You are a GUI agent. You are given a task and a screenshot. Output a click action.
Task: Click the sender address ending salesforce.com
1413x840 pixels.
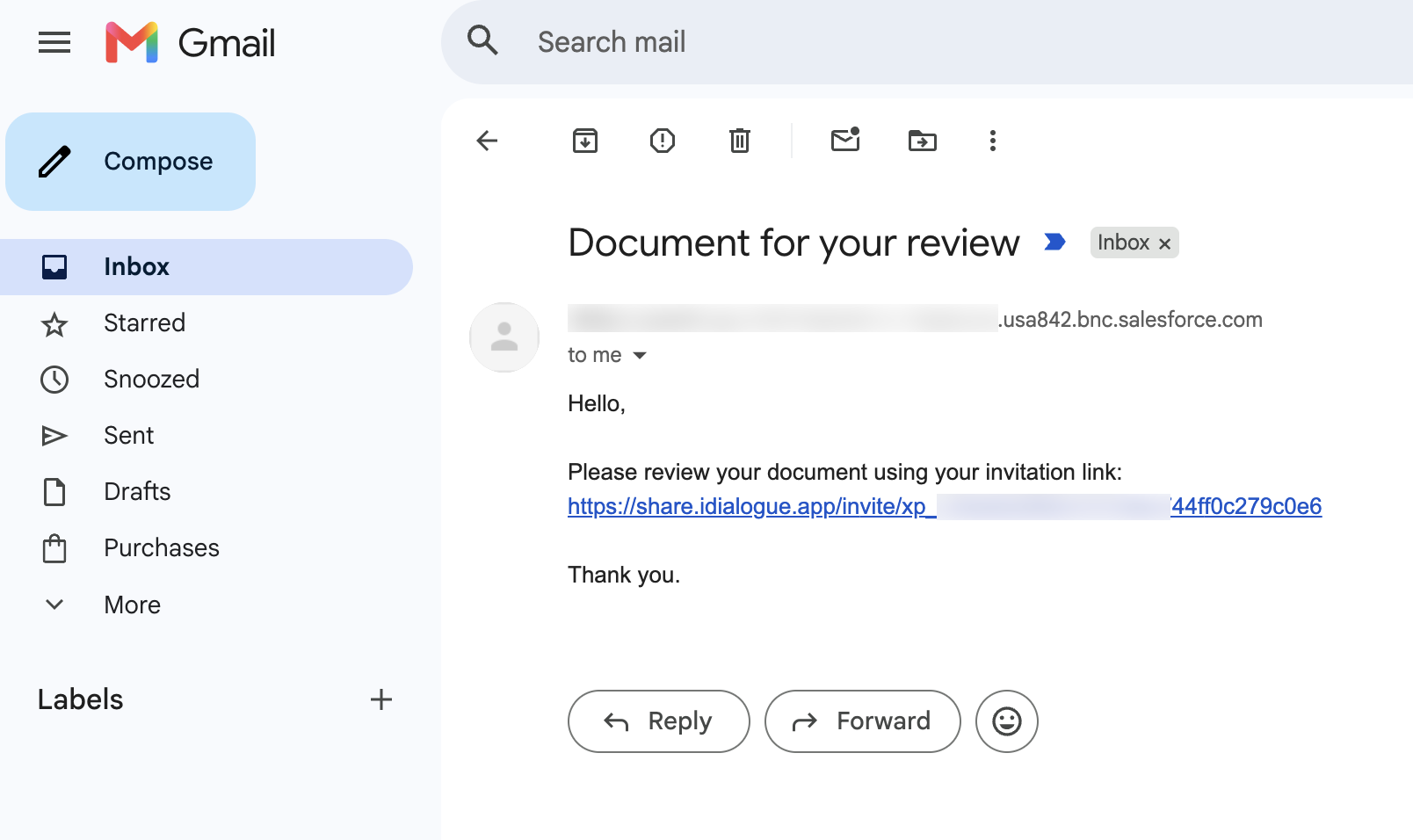coord(915,319)
